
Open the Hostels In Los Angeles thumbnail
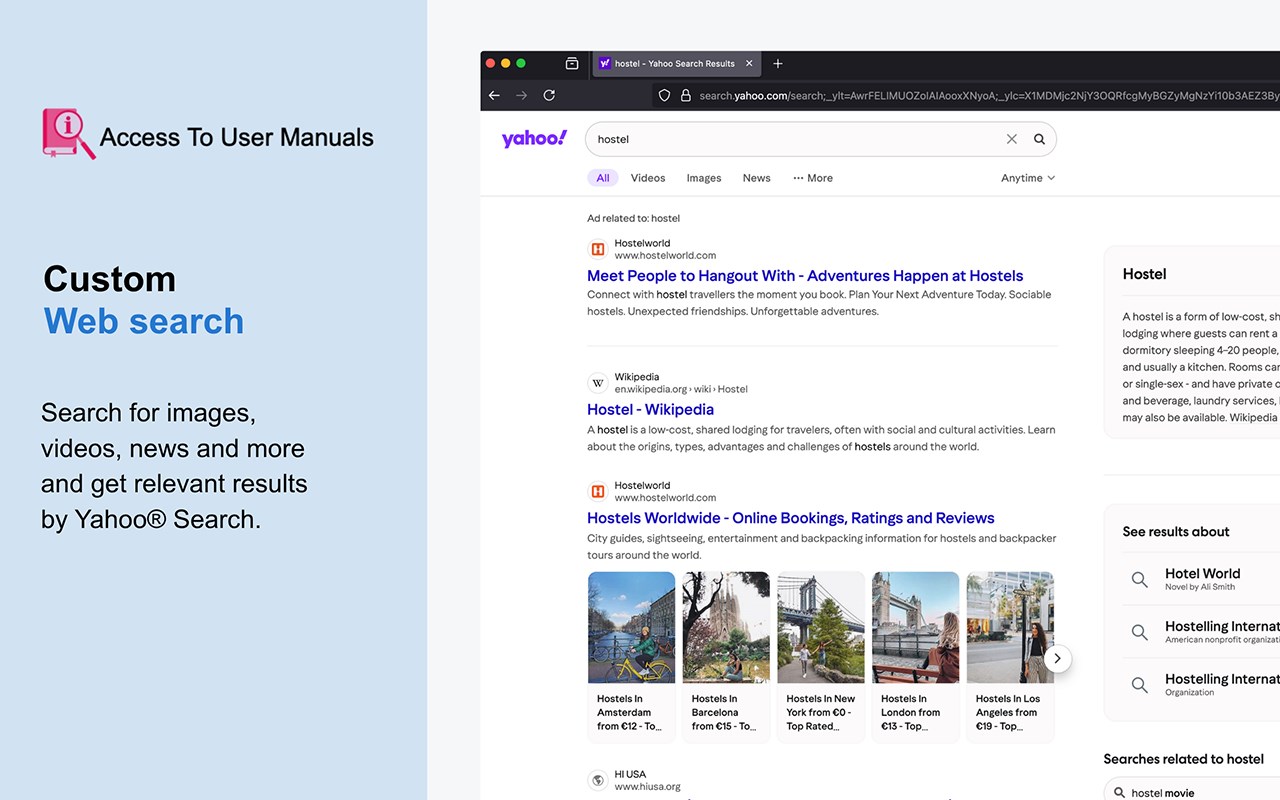click(1010, 627)
